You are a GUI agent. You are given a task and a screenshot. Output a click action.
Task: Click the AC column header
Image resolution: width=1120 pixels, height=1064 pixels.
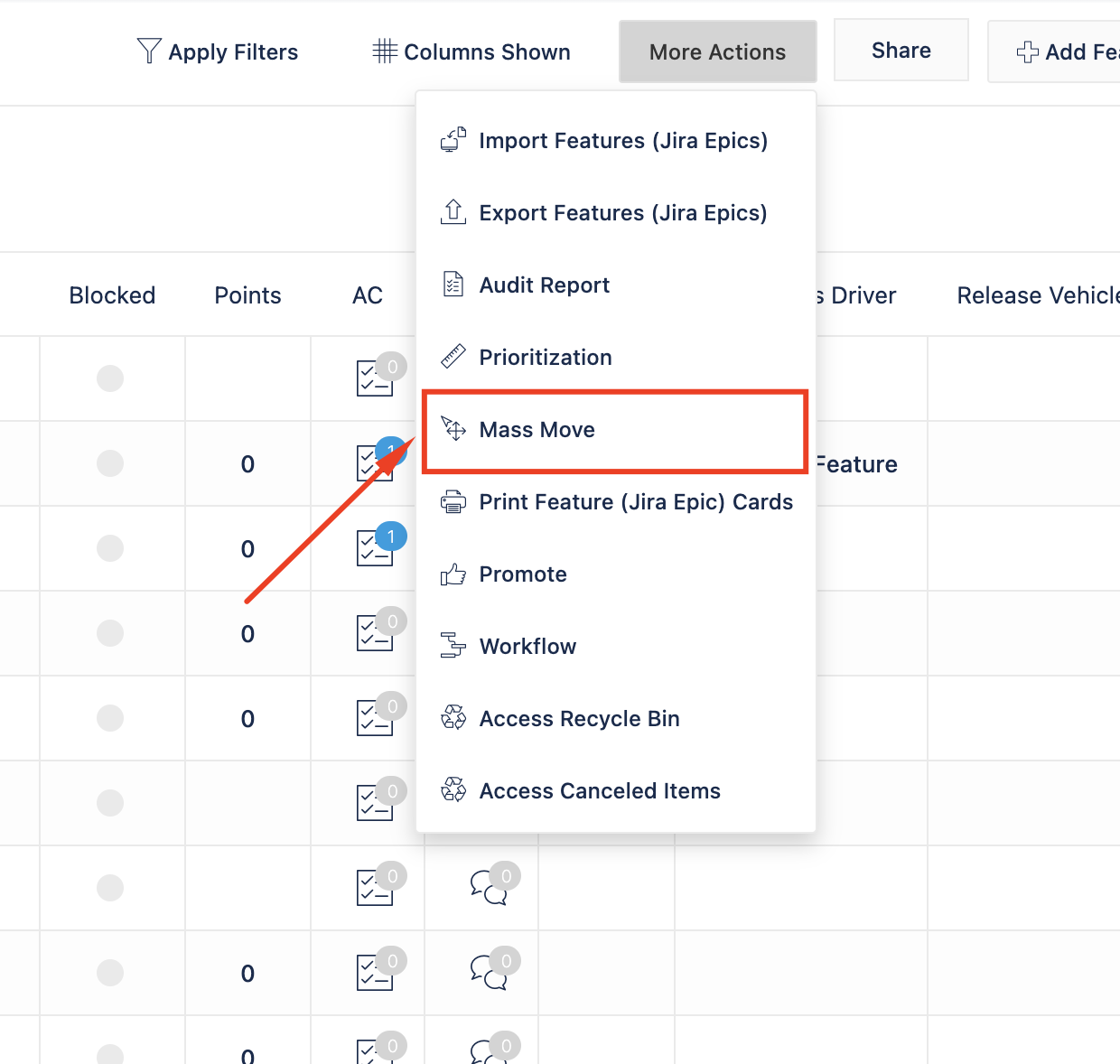pyautogui.click(x=368, y=295)
